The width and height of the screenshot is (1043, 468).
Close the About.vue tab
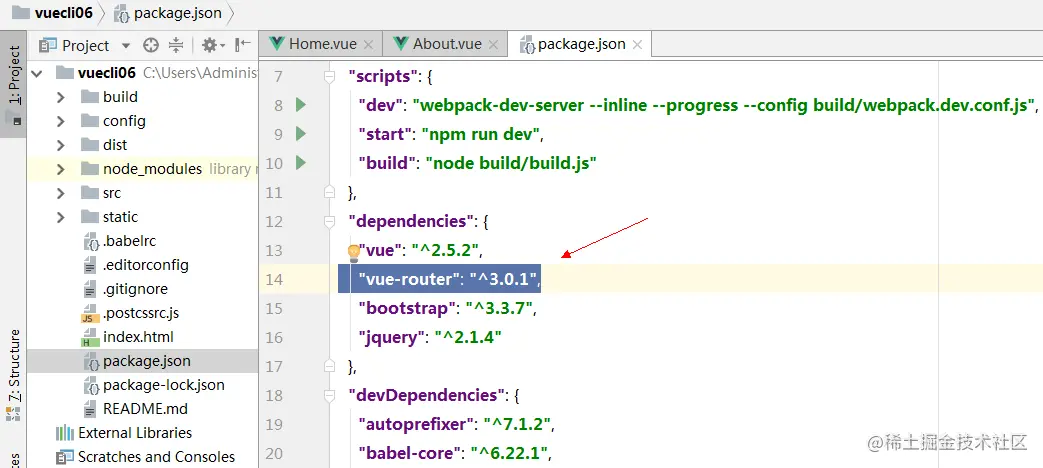[493, 45]
